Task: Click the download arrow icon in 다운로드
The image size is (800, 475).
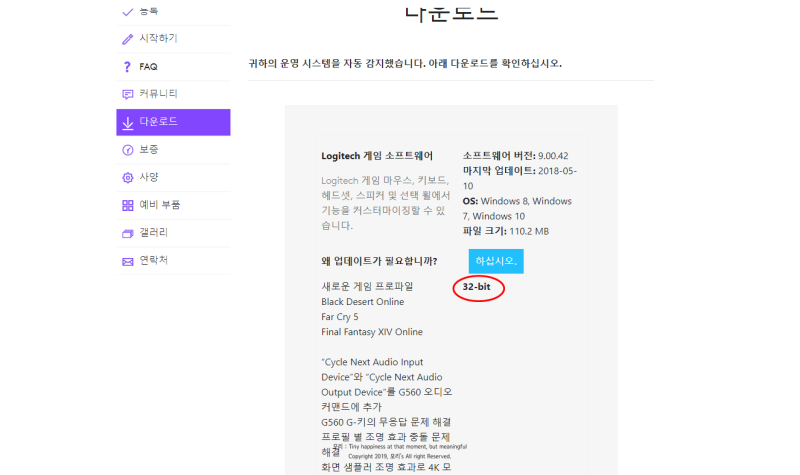Action: [128, 123]
